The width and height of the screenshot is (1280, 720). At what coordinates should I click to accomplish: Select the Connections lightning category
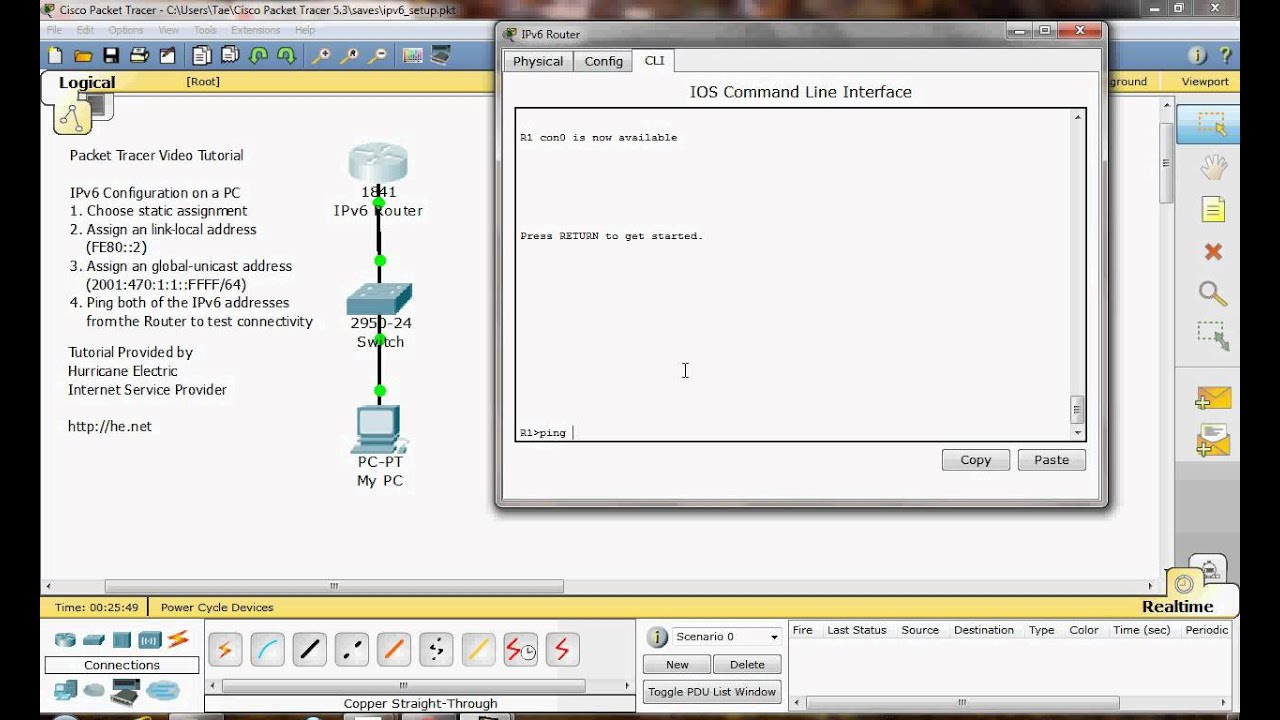pyautogui.click(x=178, y=639)
